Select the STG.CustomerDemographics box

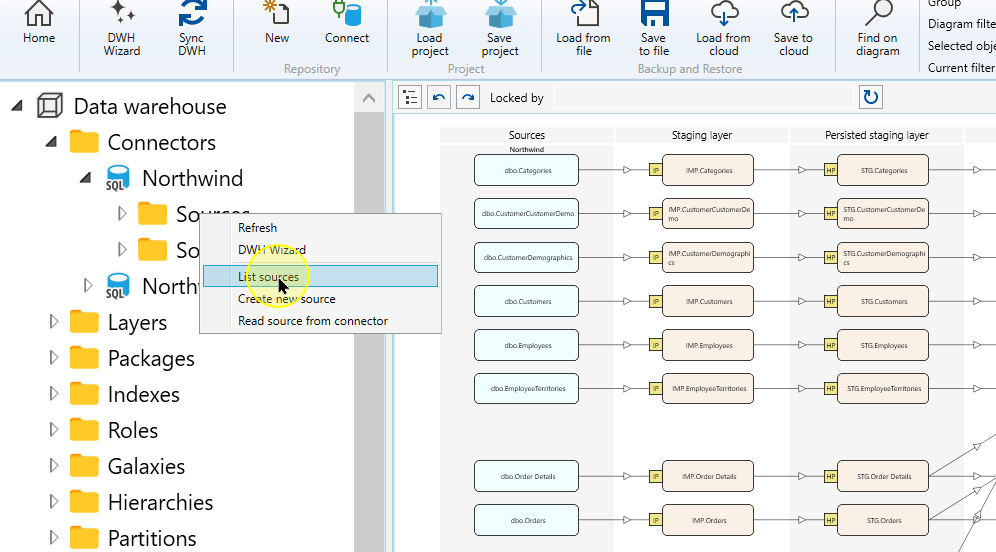pos(883,257)
